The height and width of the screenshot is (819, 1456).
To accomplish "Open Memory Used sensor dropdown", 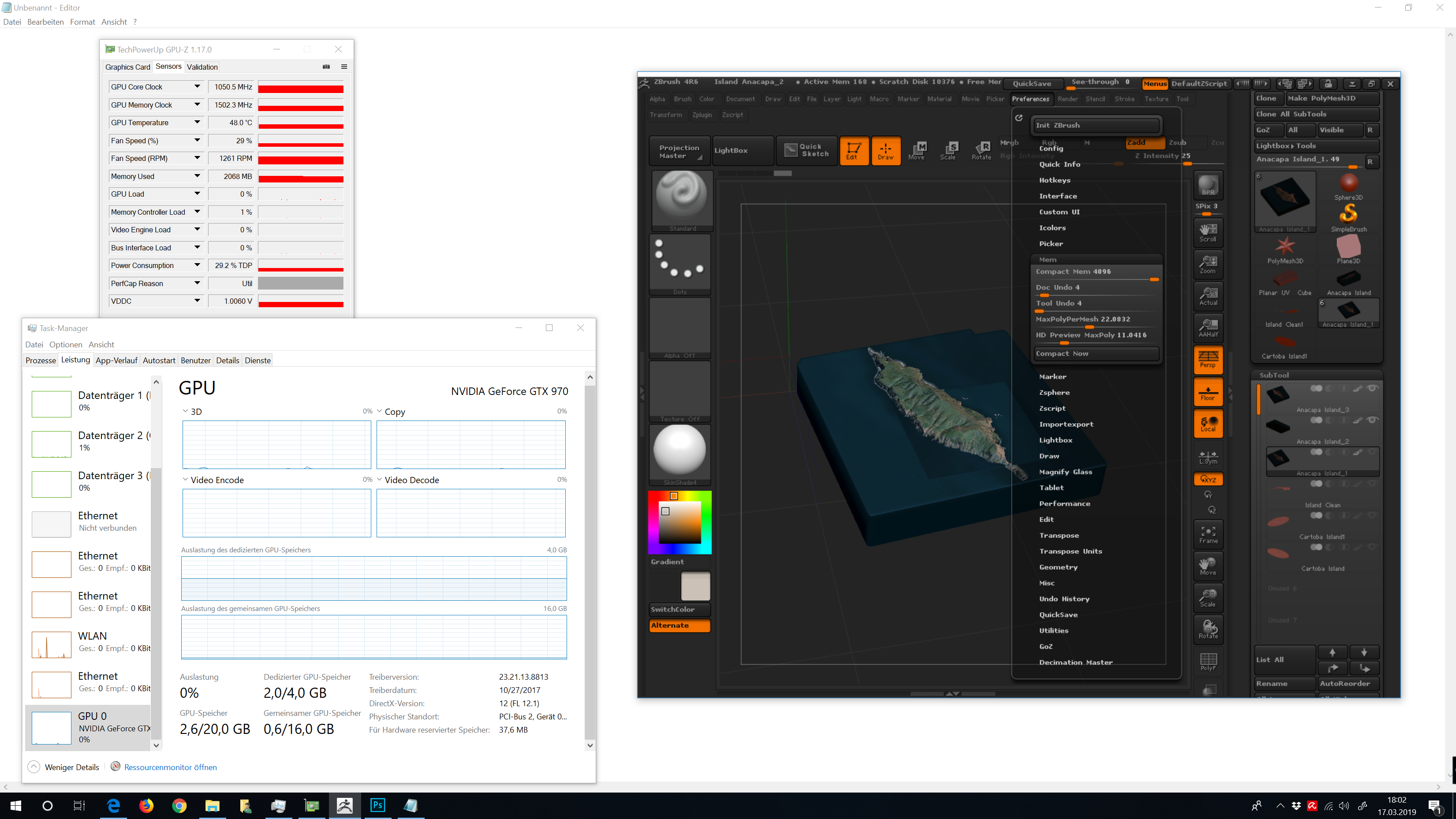I will click(x=197, y=176).
